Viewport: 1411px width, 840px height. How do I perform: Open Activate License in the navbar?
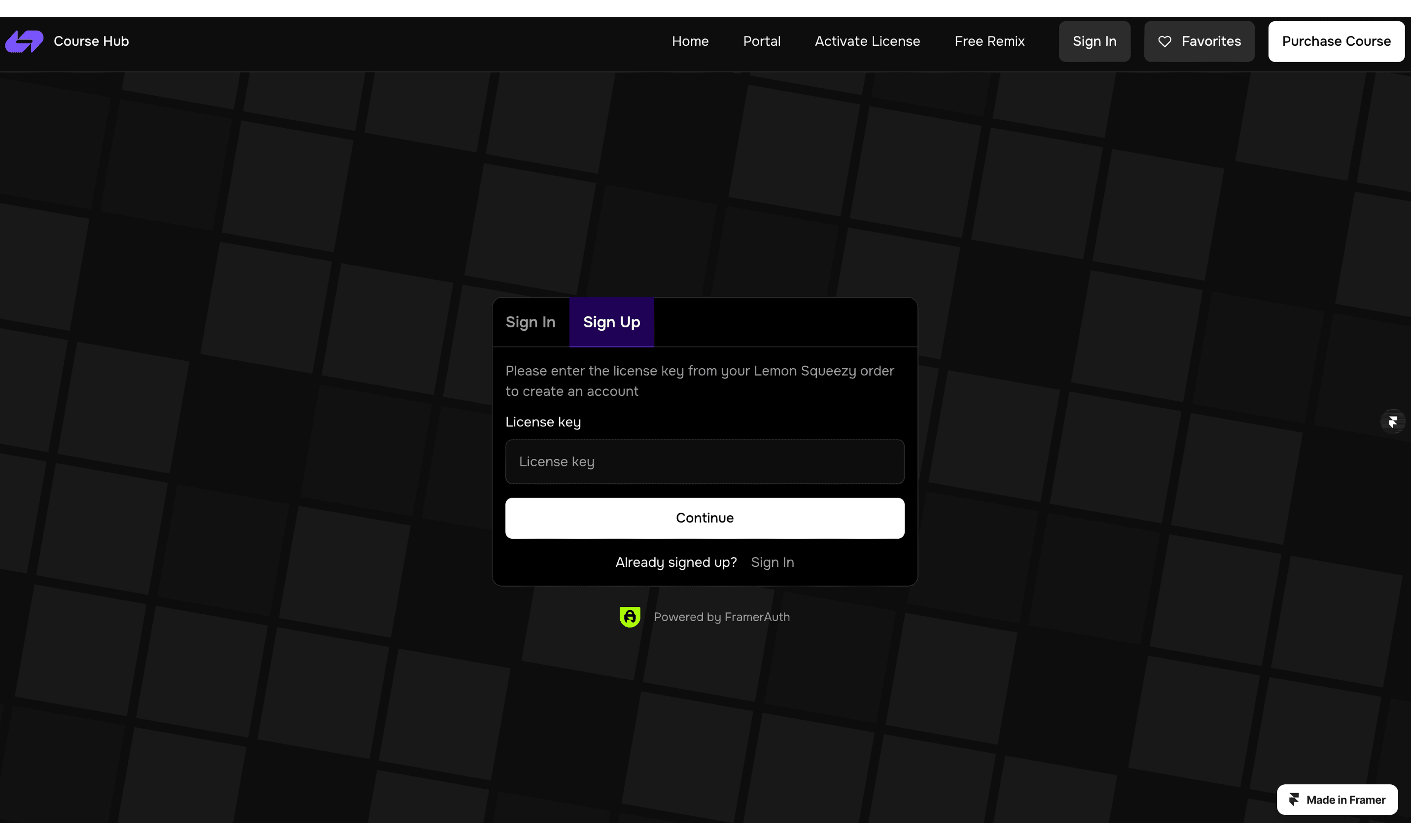[x=867, y=41]
